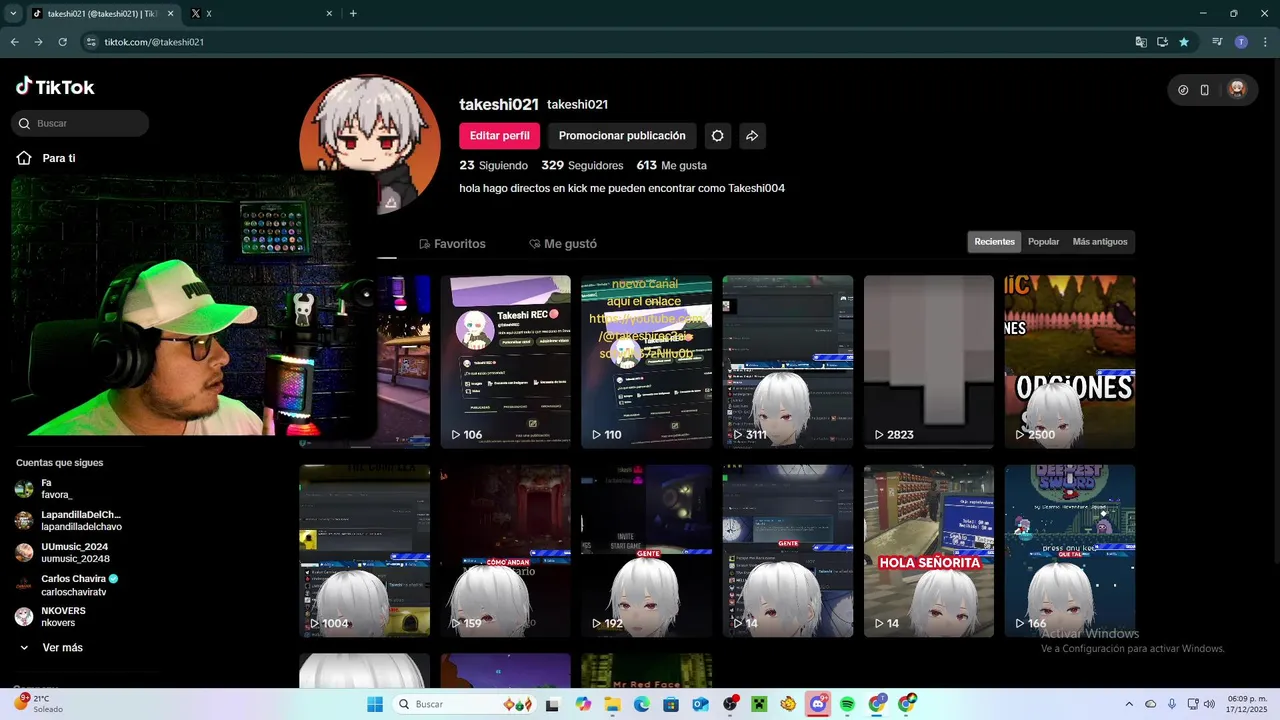This screenshot has height=720, width=1280.
Task: Open video thumbnail with 106 views
Action: click(x=506, y=362)
